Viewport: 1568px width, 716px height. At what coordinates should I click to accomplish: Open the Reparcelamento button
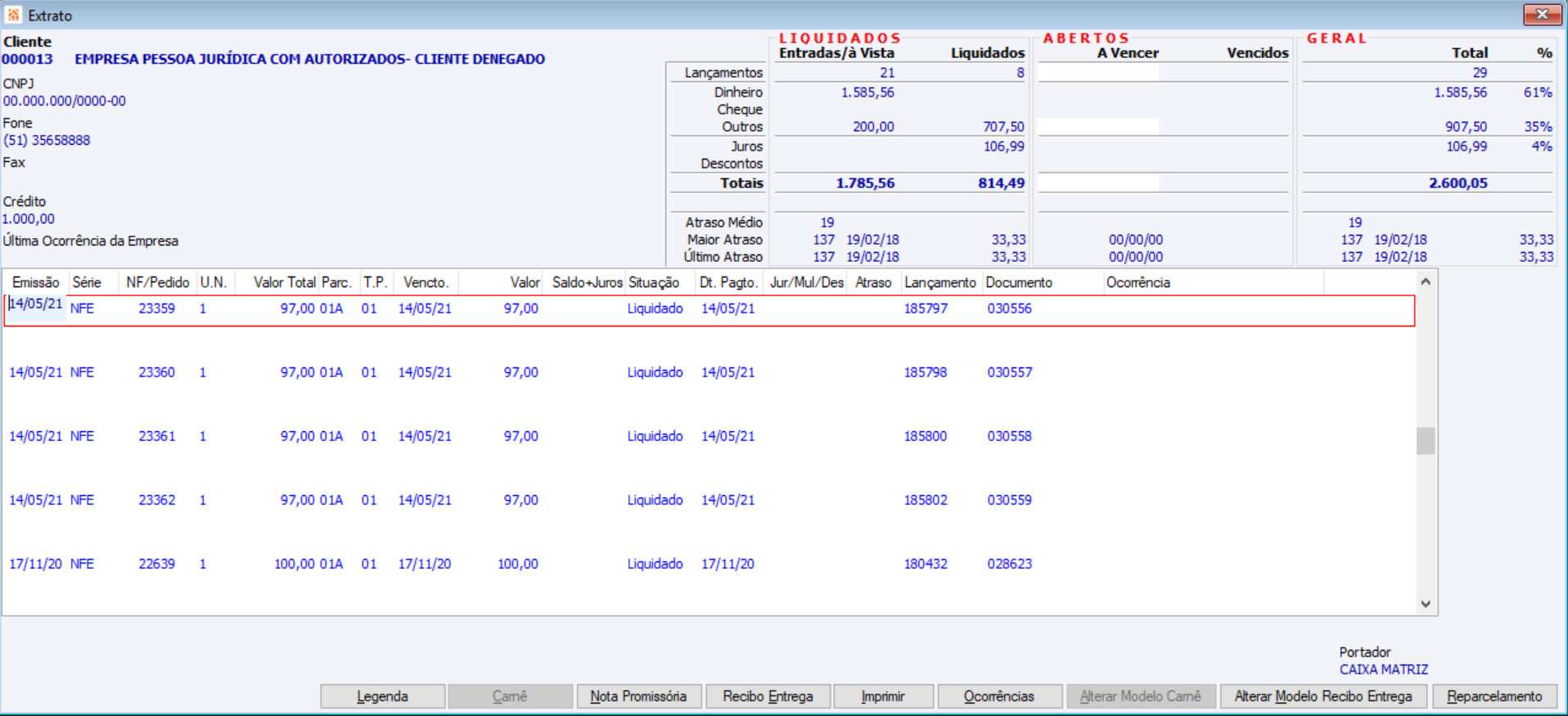point(1494,696)
